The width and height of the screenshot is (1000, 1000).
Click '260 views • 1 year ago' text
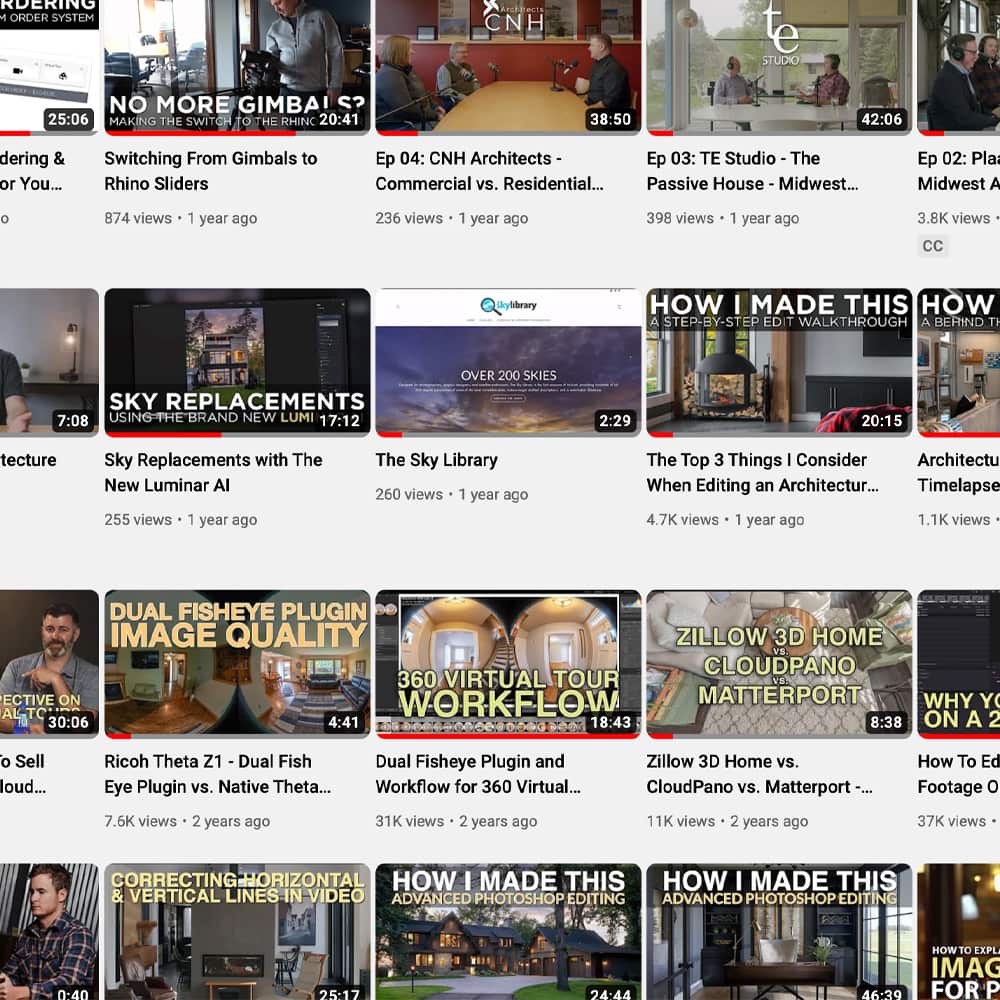[x=452, y=494]
